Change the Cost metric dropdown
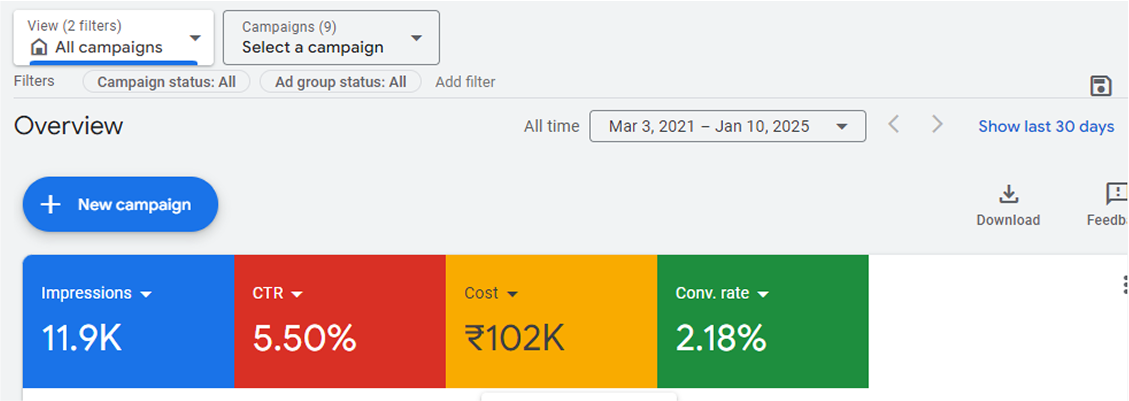 click(512, 294)
